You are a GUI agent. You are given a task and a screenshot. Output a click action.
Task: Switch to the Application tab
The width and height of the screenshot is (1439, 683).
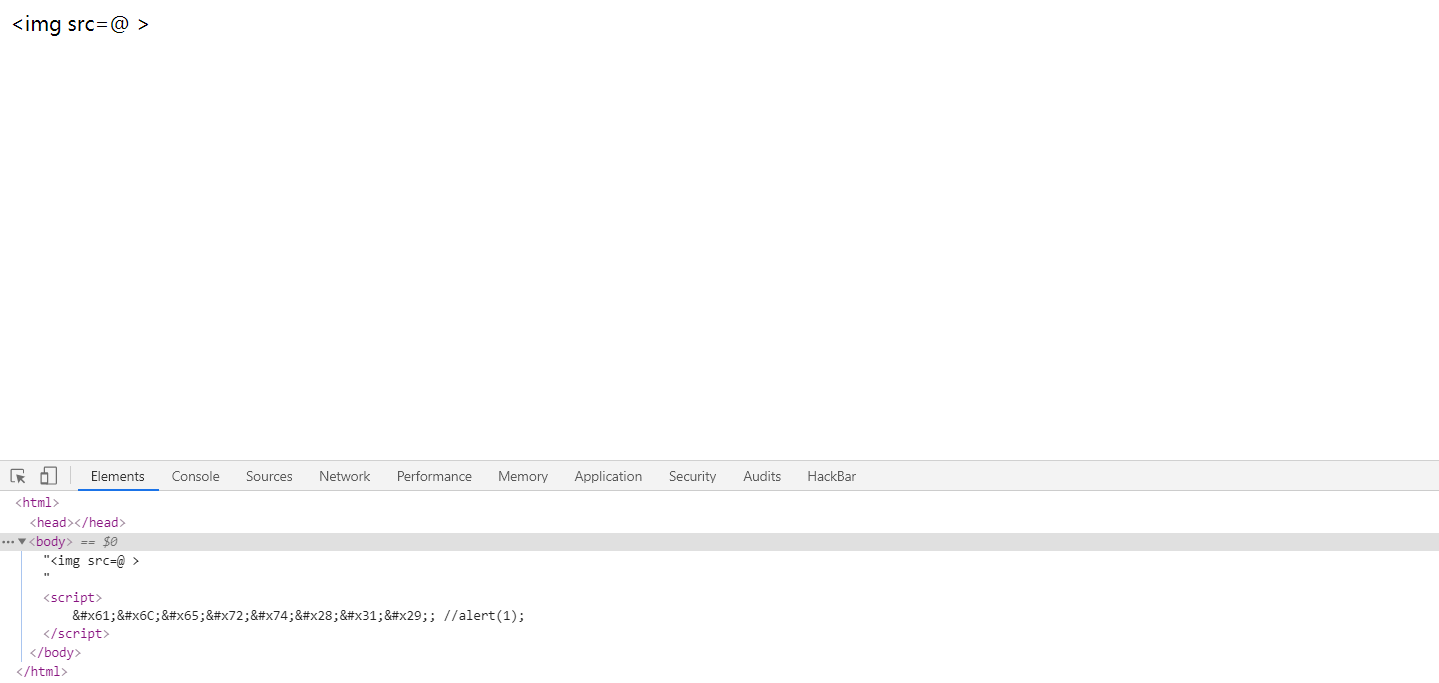(608, 476)
